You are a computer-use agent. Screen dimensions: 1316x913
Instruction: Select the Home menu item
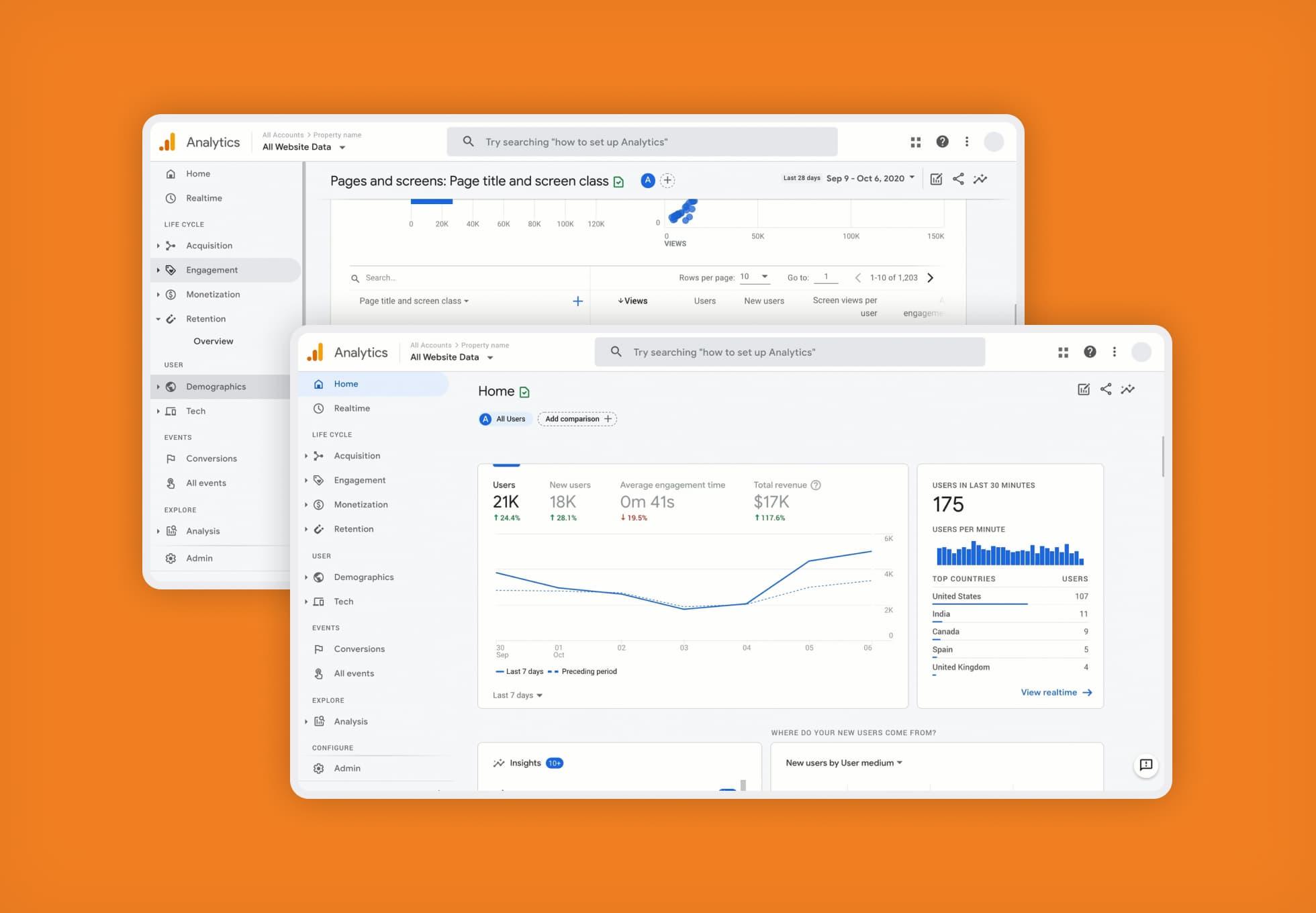[x=345, y=383]
